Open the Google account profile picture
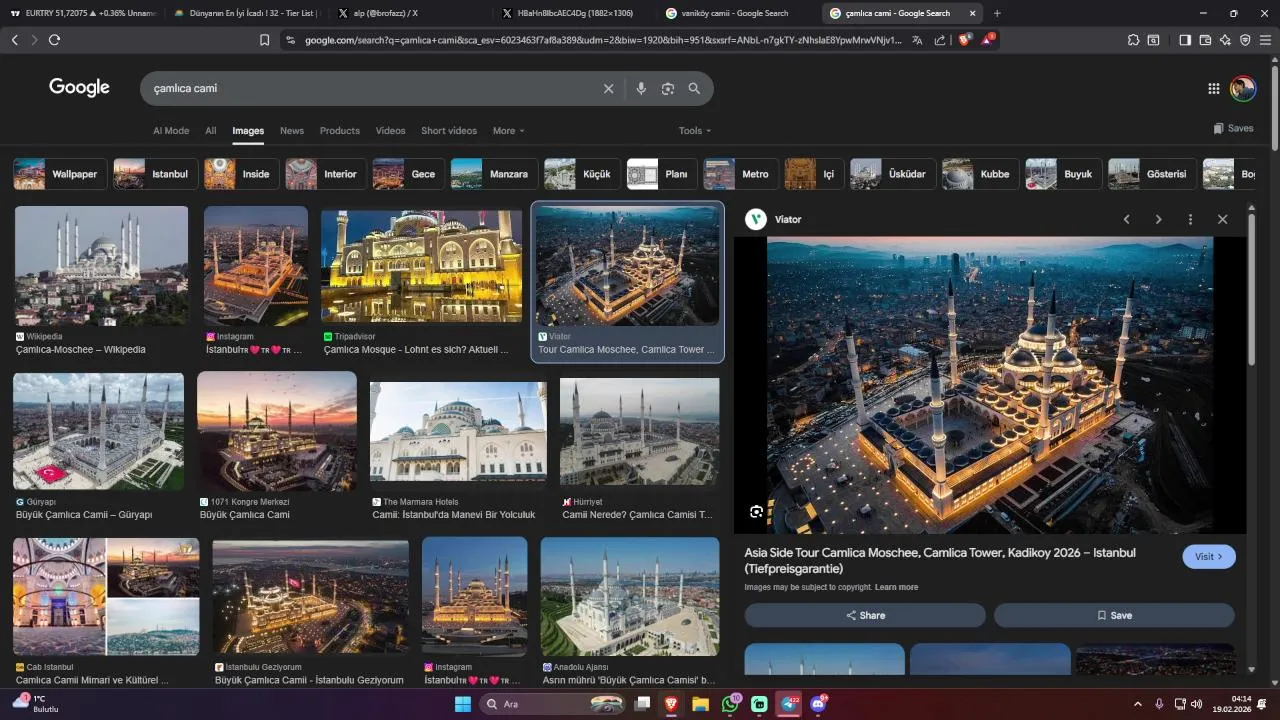Image resolution: width=1280 pixels, height=720 pixels. pyautogui.click(x=1243, y=89)
